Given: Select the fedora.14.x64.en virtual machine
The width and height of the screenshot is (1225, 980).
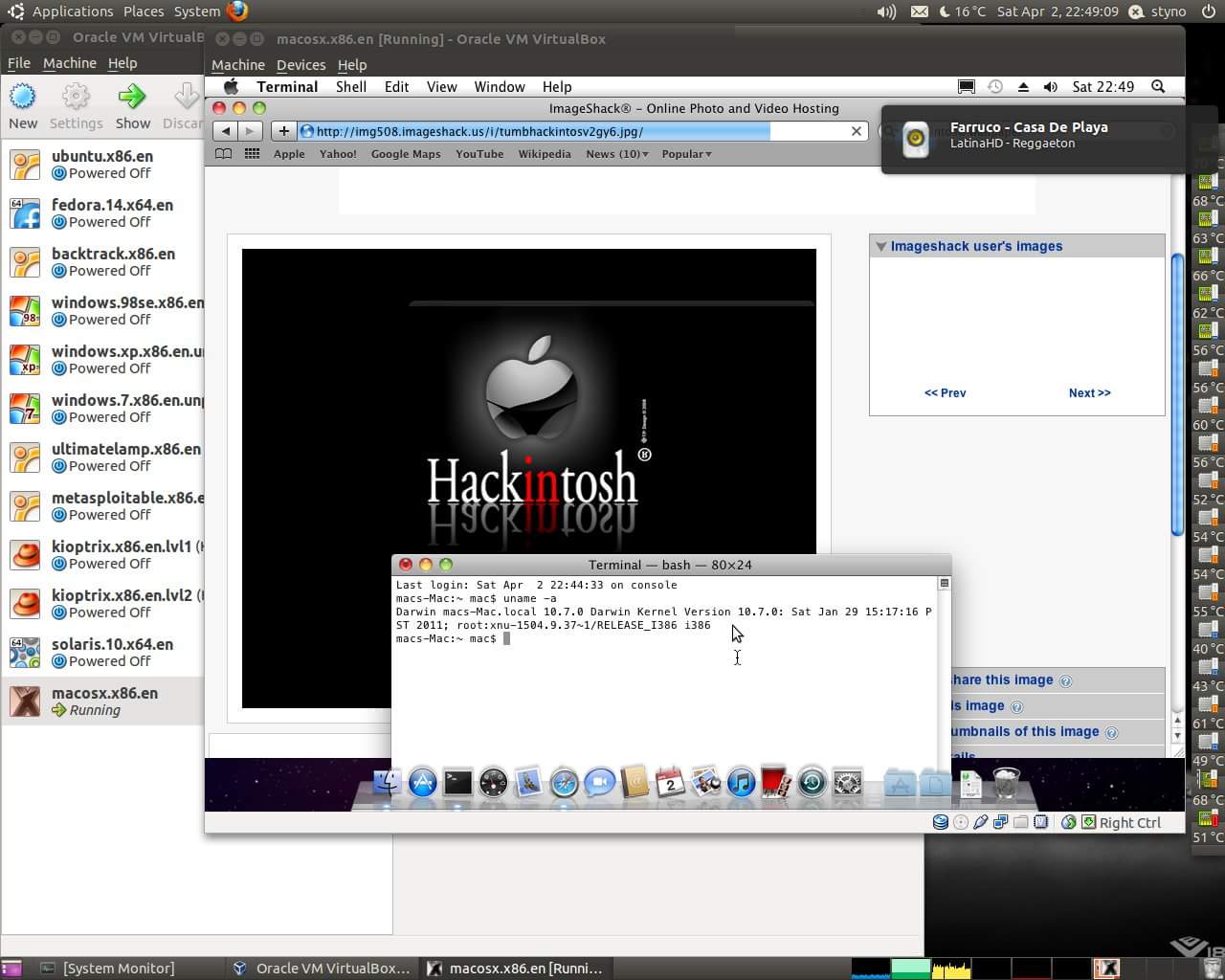Looking at the screenshot, I should click(103, 212).
